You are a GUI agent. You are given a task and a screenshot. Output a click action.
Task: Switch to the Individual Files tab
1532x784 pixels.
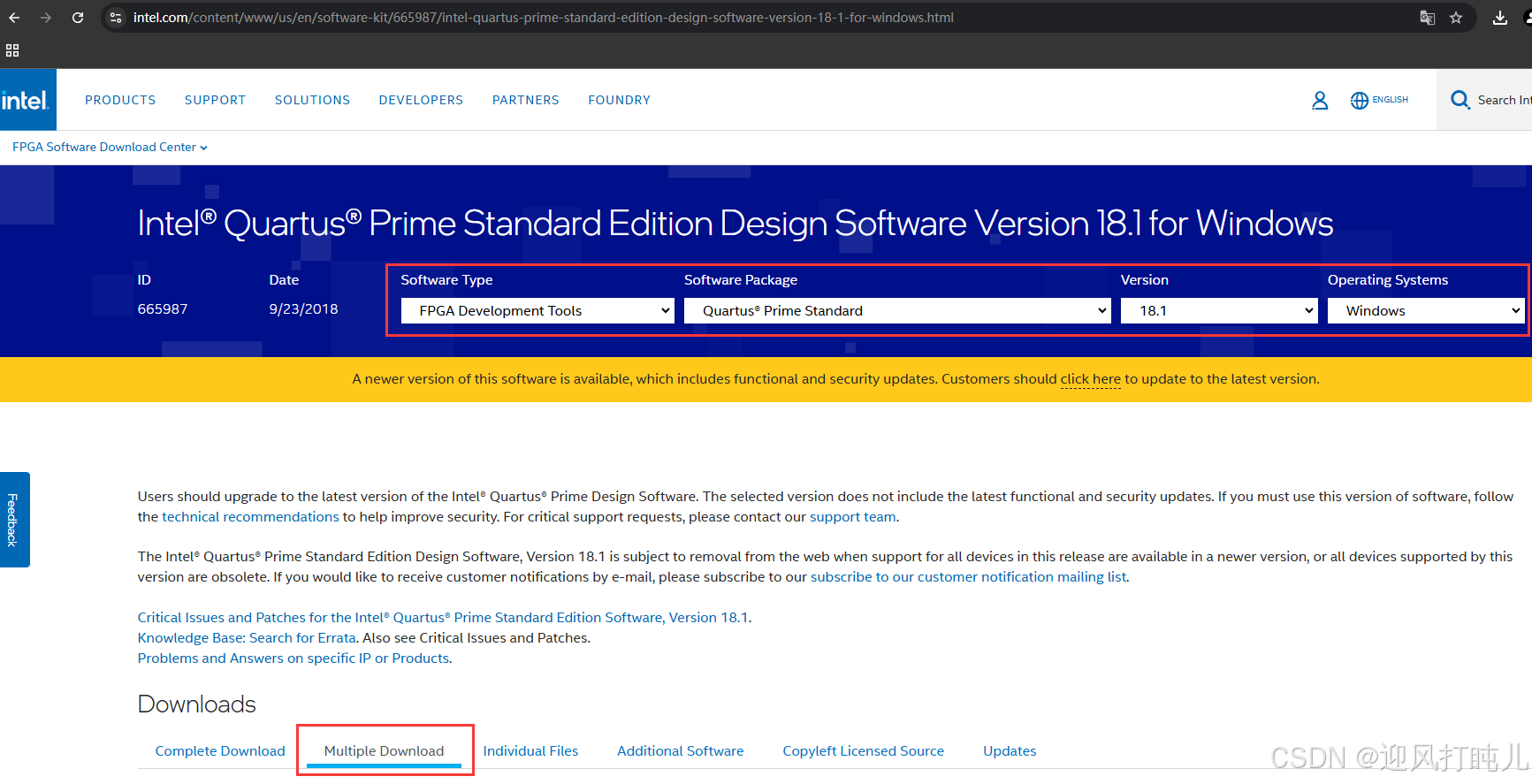coord(530,750)
